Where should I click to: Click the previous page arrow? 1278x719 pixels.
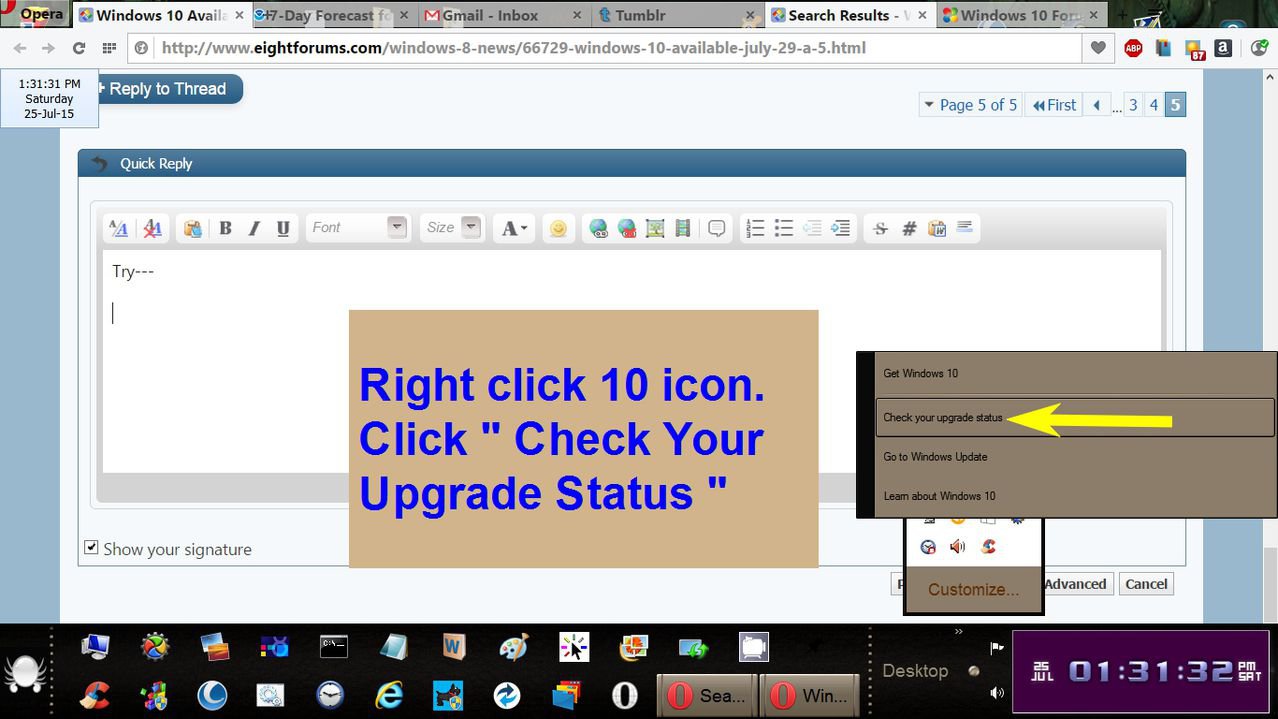(1097, 105)
